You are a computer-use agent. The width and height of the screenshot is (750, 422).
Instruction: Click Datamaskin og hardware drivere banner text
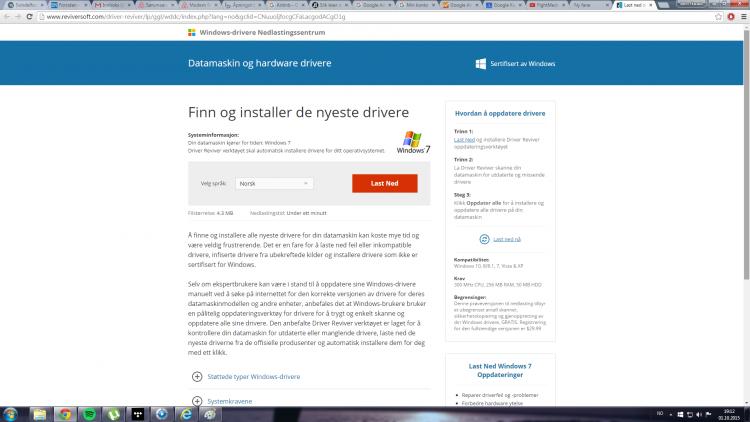(260, 63)
